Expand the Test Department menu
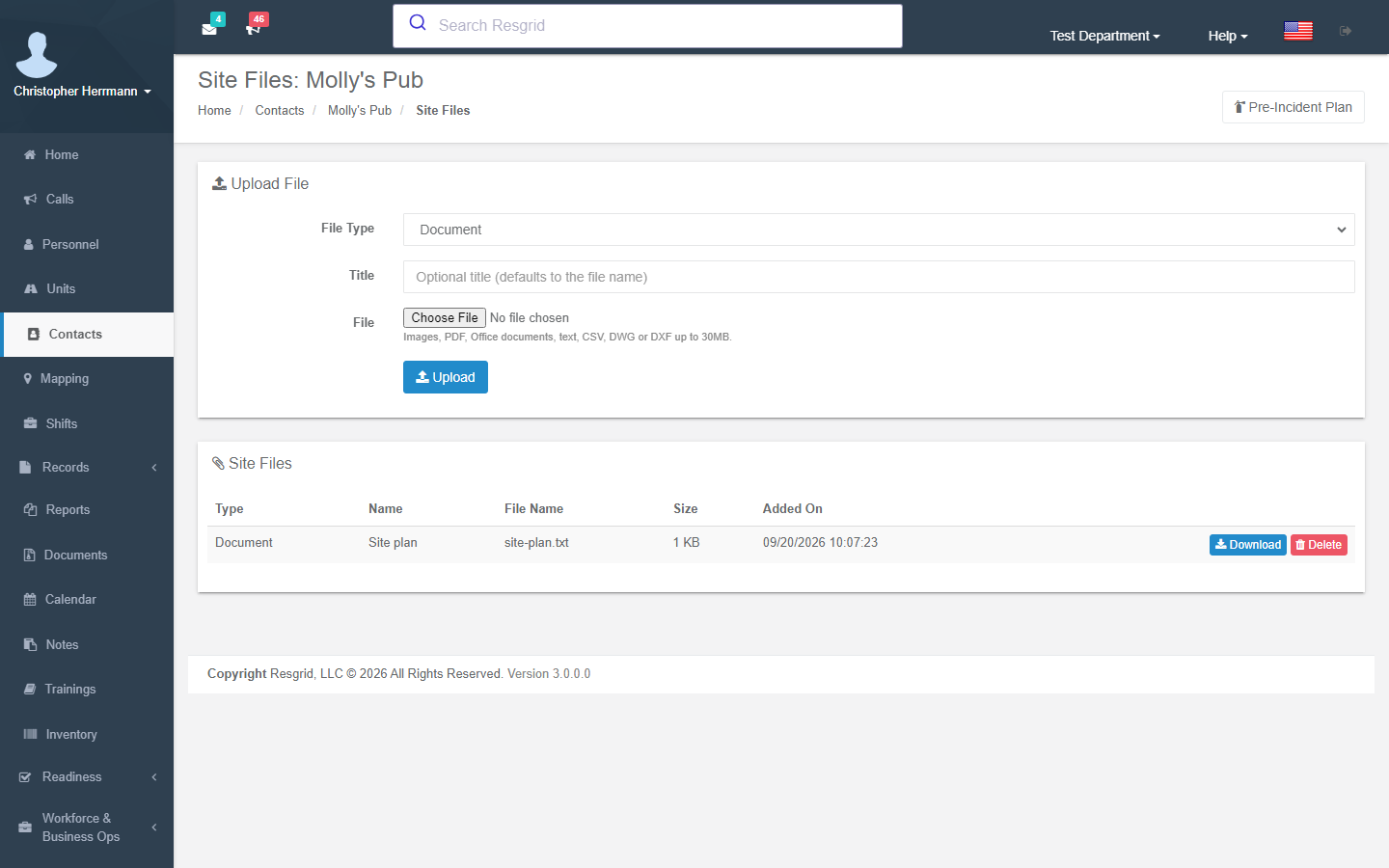The image size is (1389, 868). [x=1105, y=36]
